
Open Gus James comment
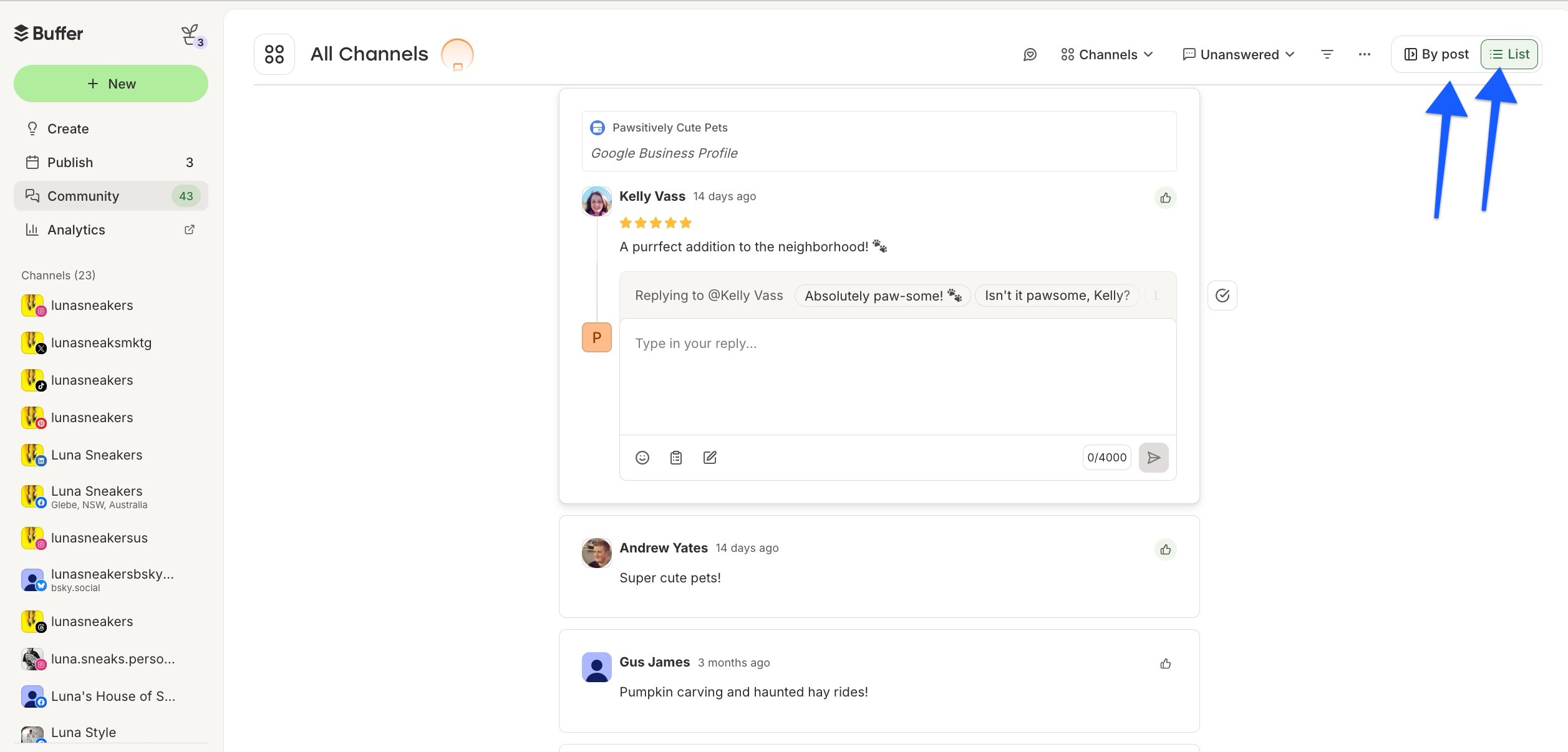tap(879, 681)
